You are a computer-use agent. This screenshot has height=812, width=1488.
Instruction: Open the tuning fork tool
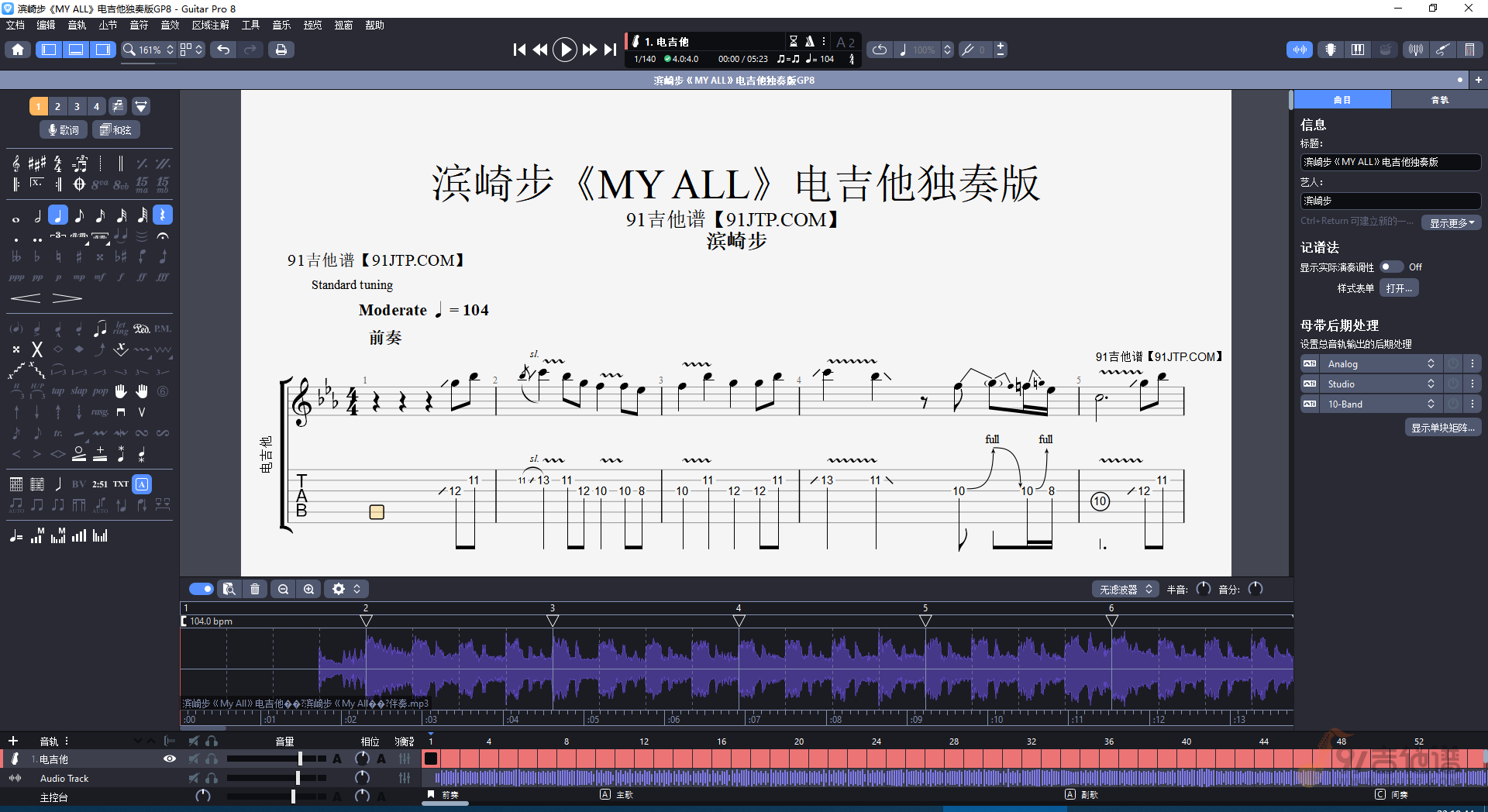click(x=968, y=50)
